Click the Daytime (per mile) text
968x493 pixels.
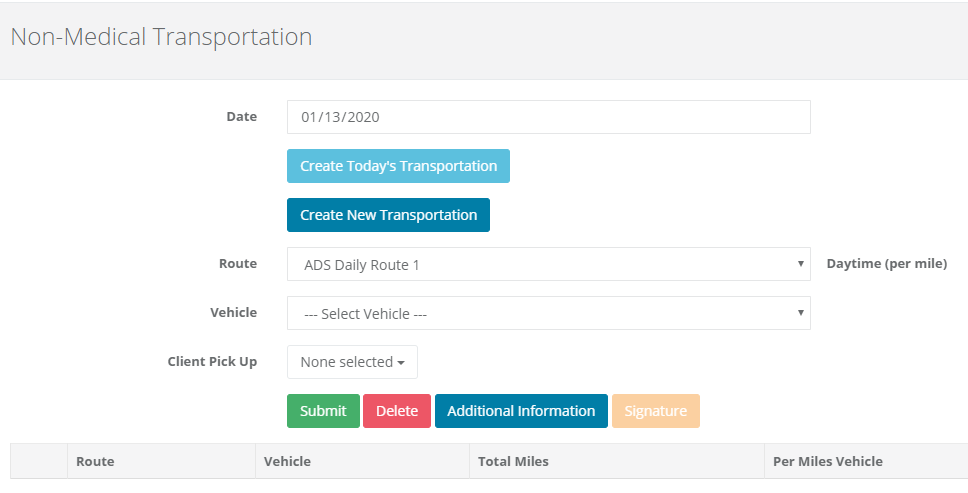point(886,264)
